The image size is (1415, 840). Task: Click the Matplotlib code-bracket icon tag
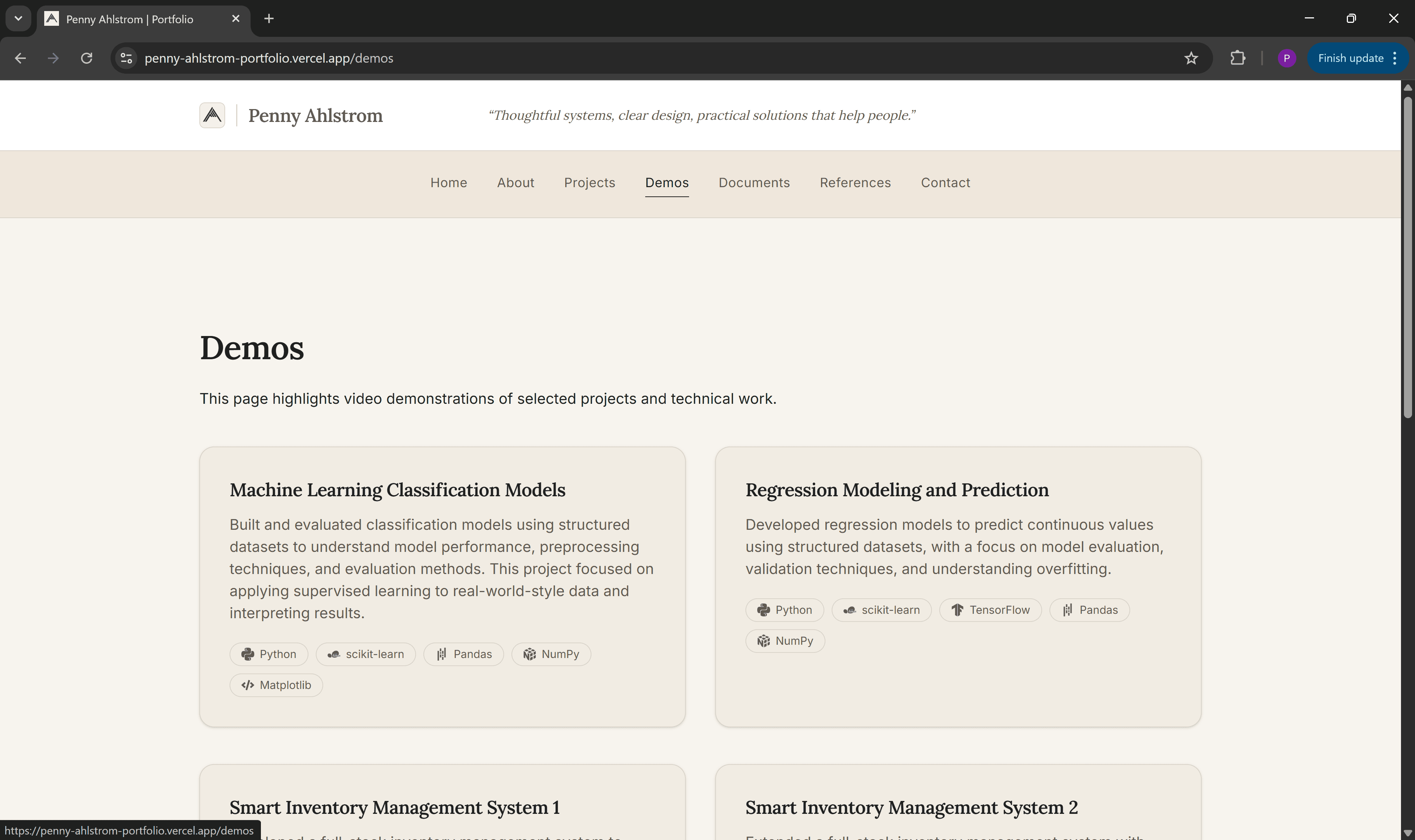coord(247,684)
